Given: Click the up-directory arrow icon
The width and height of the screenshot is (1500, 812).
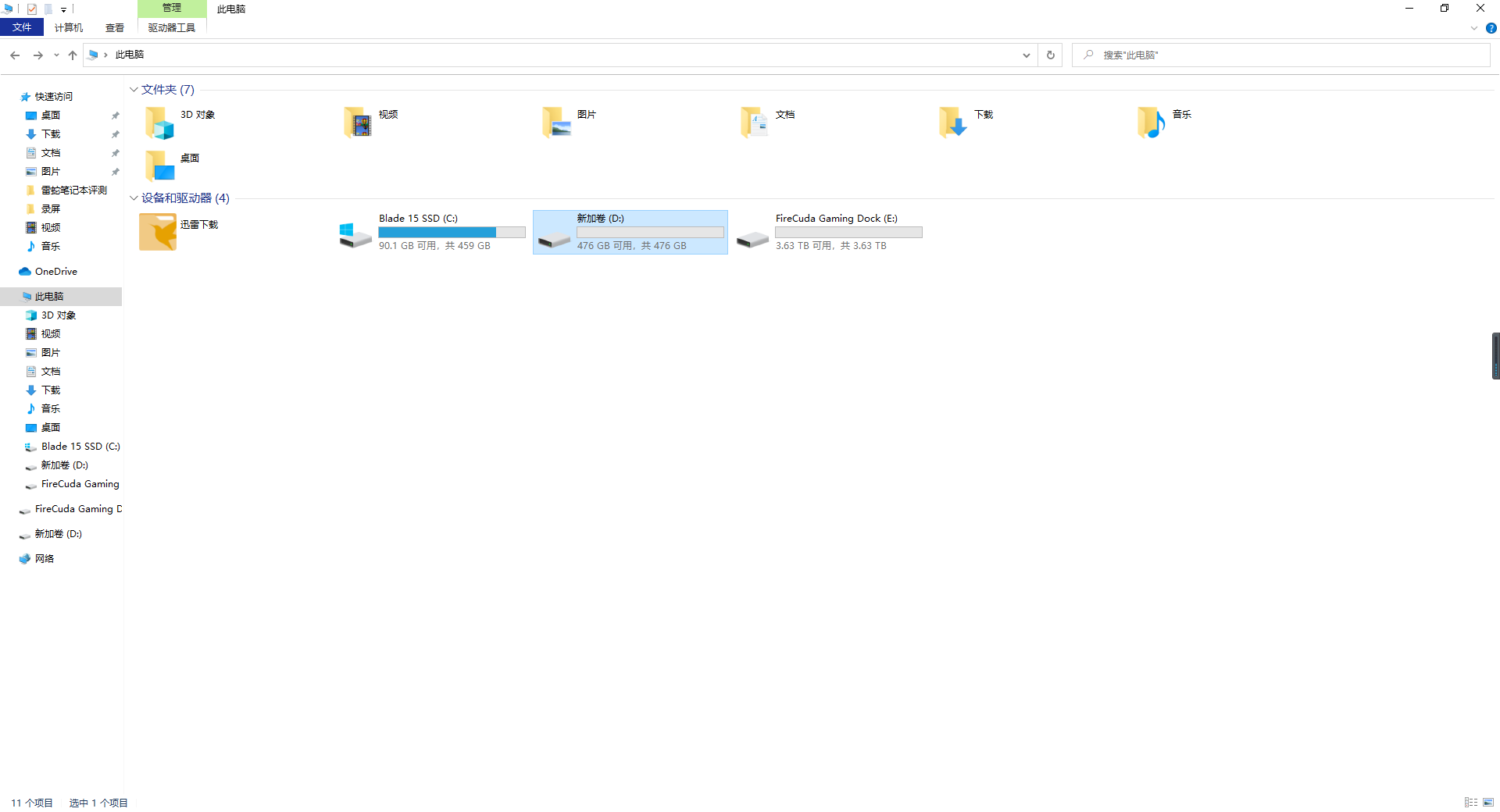Looking at the screenshot, I should coord(73,55).
